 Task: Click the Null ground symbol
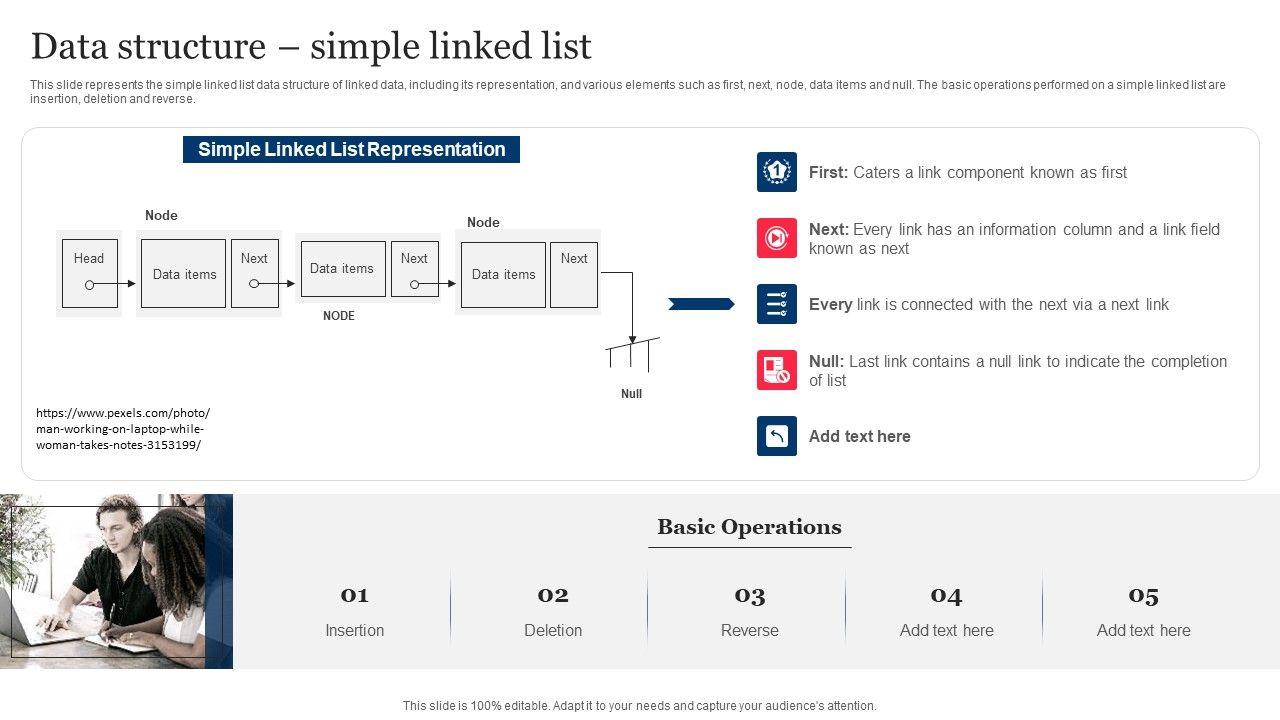point(632,354)
